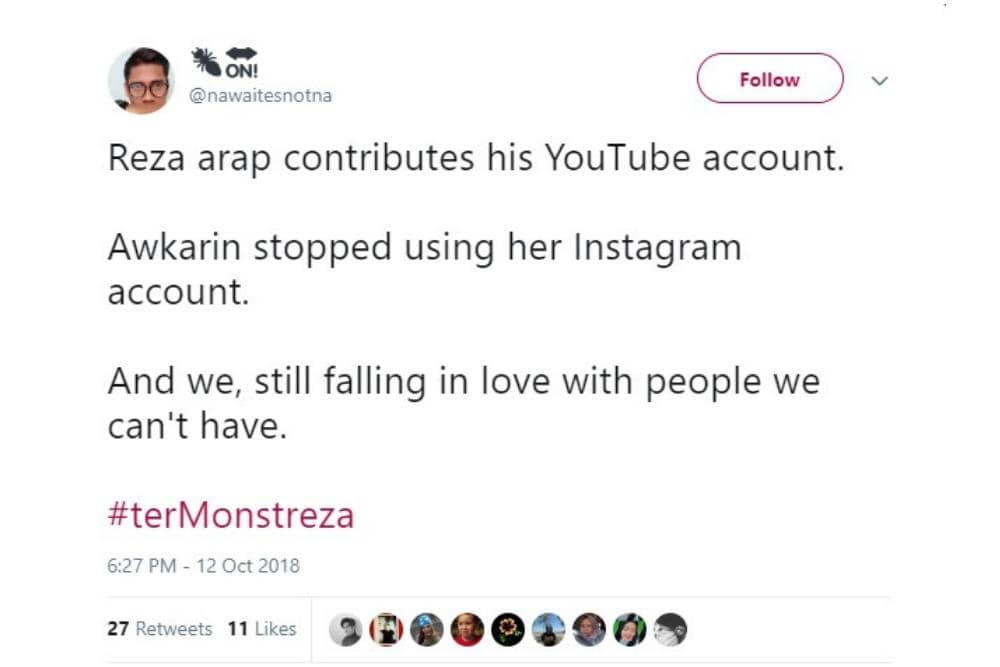View the 27 Retweets list
Screen dimensions: 1000x667
coord(160,629)
